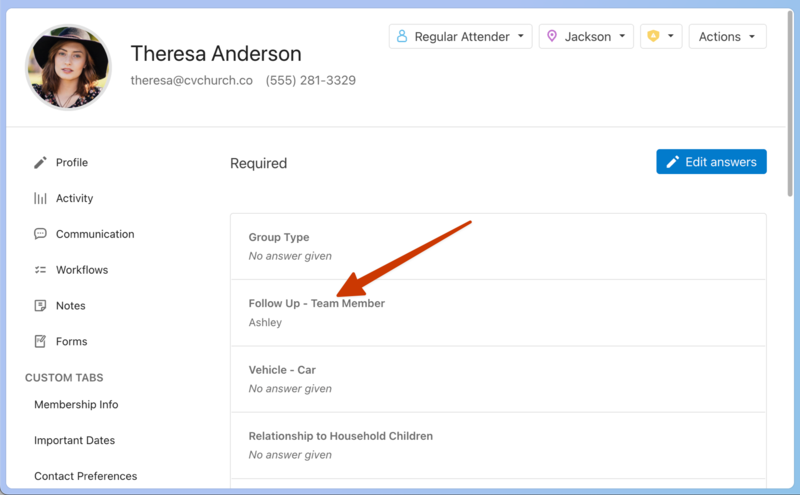Screen dimensions: 800x495
Task: Click the Notes icon in sidebar
Action: tap(40, 306)
